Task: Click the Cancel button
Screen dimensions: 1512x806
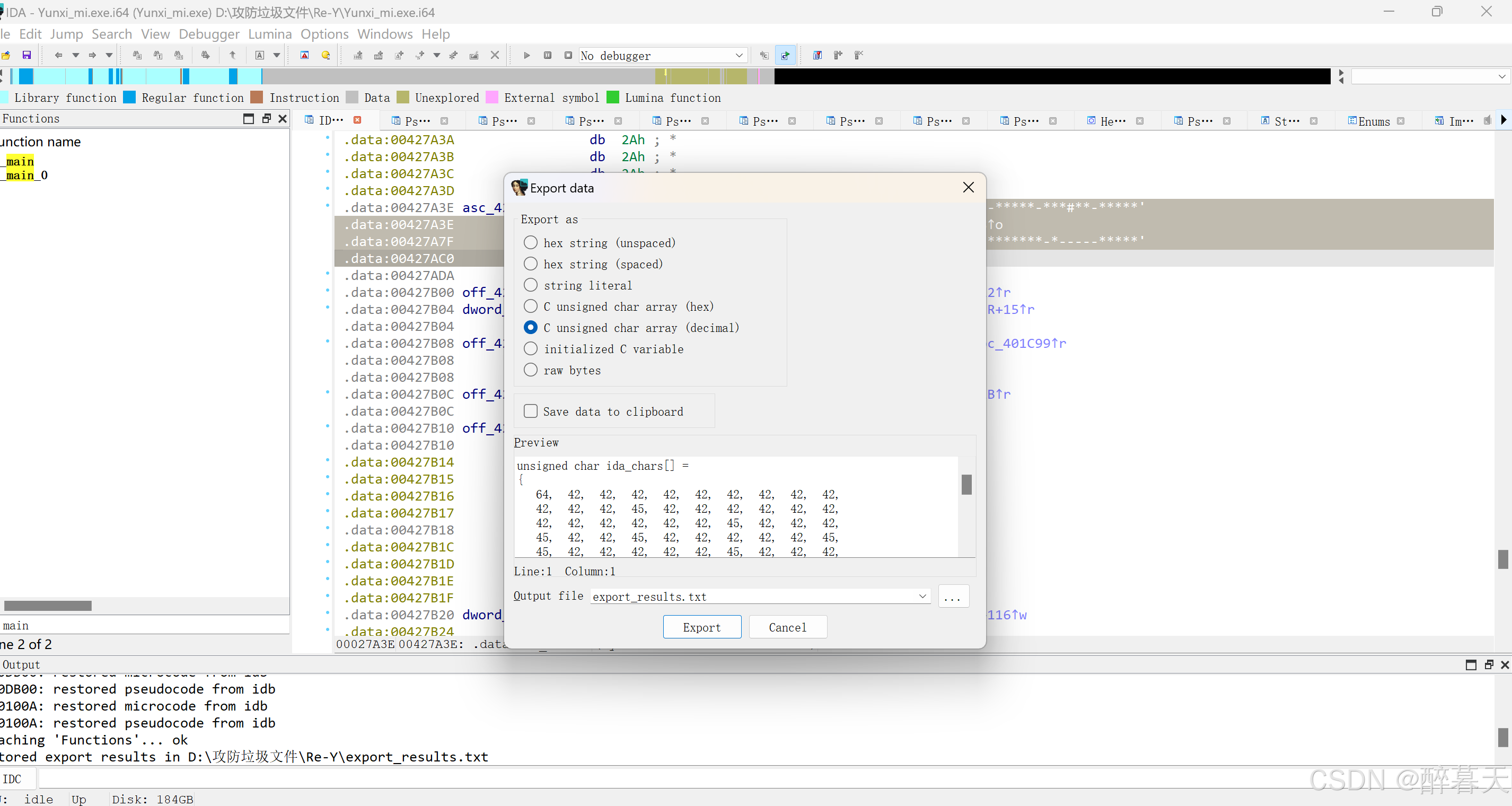Action: tap(787, 627)
